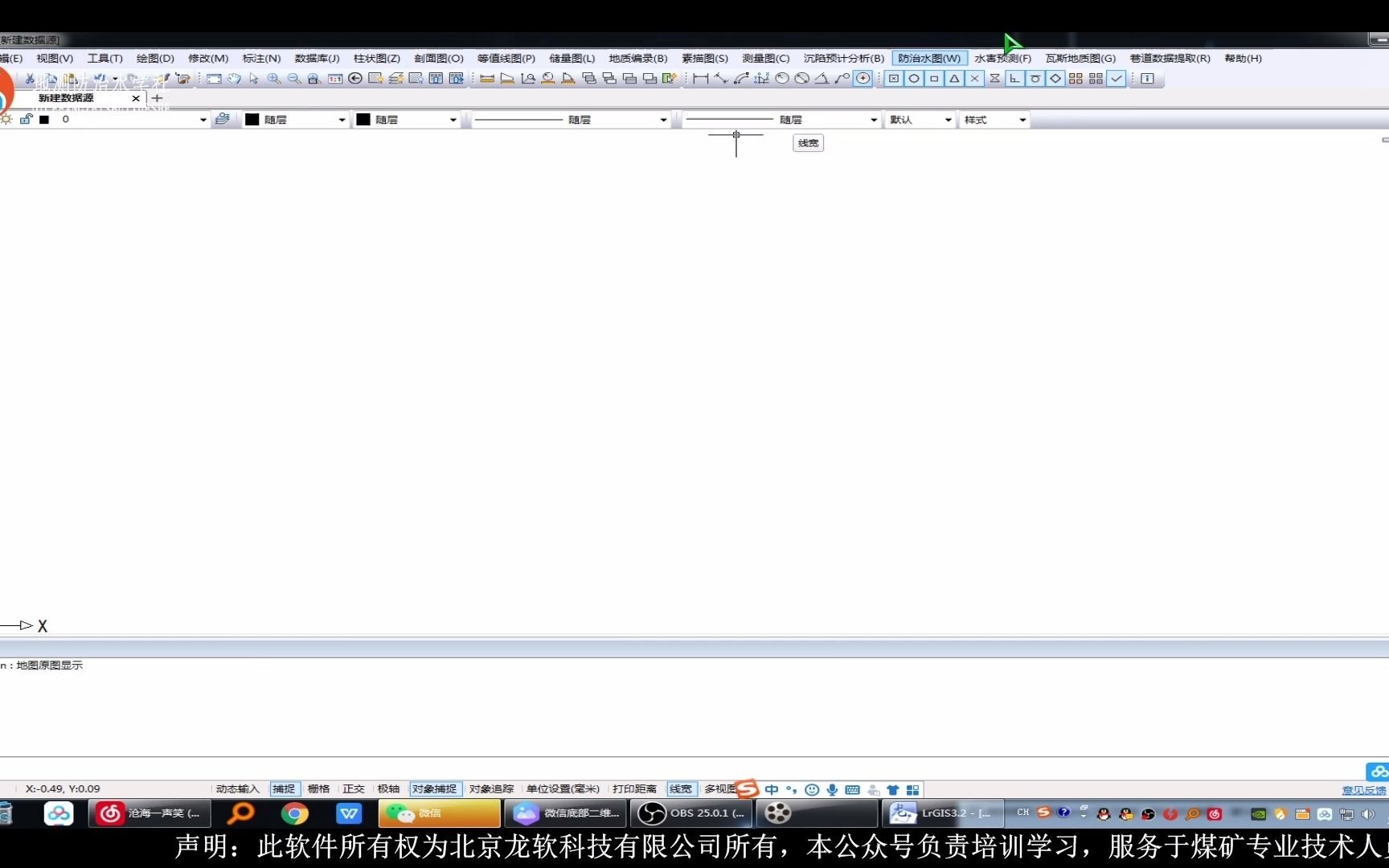Toggle 捕捉 snap in status bar
Viewport: 1389px width, 868px height.
pyautogui.click(x=284, y=789)
